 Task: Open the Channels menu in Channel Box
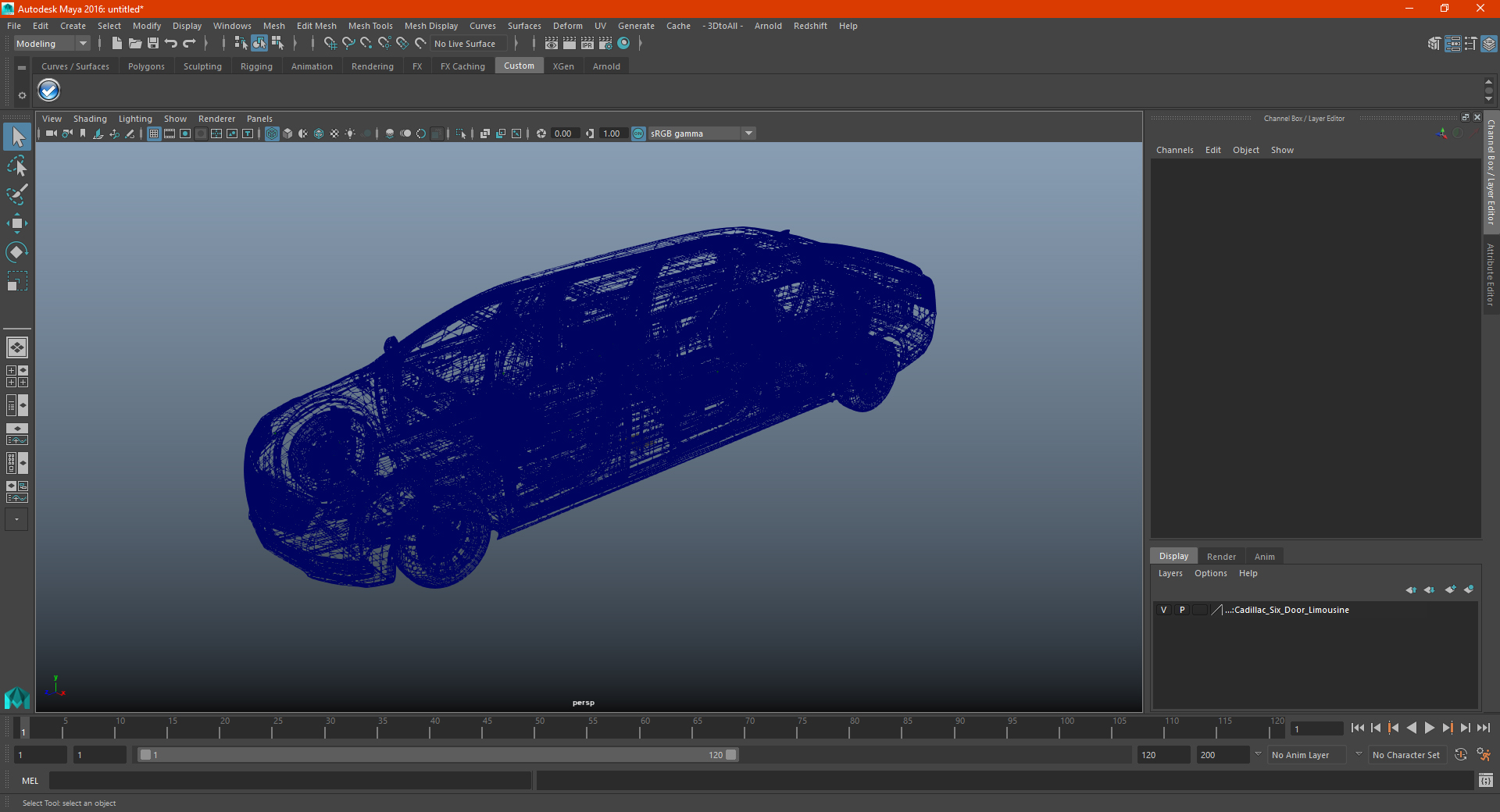pos(1174,150)
